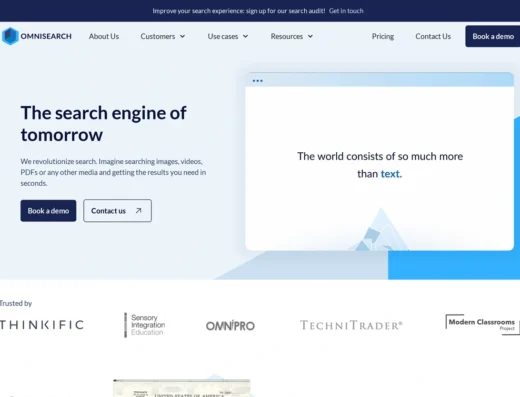The height and width of the screenshot is (397, 520).
Task: Click the Contact us outlined button
Action: click(x=117, y=211)
